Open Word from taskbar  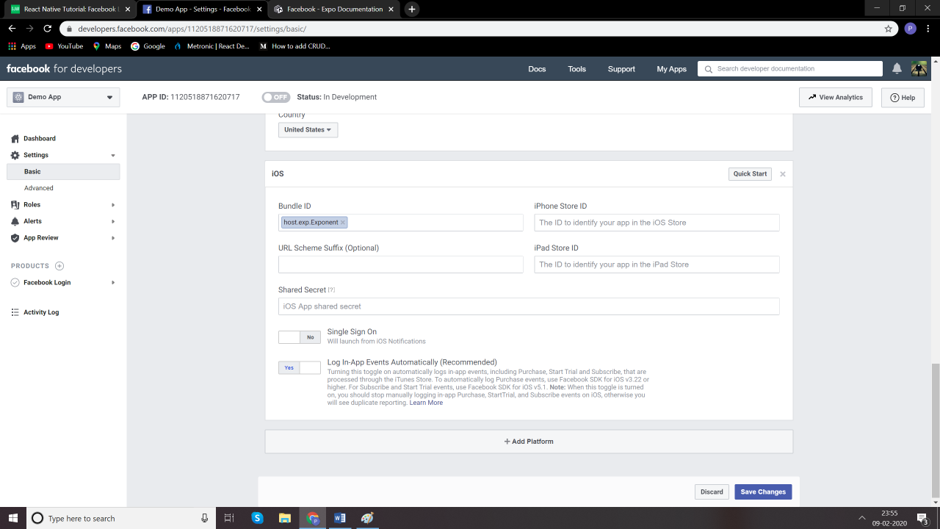(340, 518)
